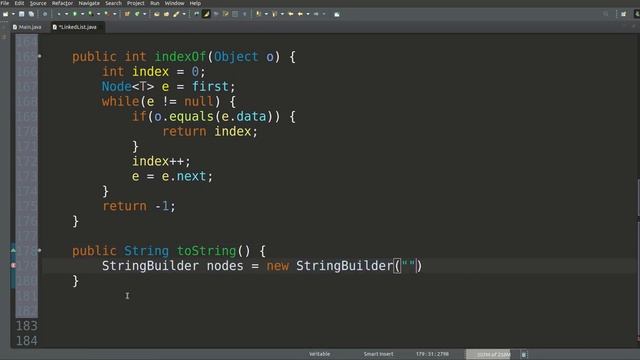Image resolution: width=640 pixels, height=360 pixels.
Task: Toggle Show Whitespace Characters button
Action: [x=225, y=14]
